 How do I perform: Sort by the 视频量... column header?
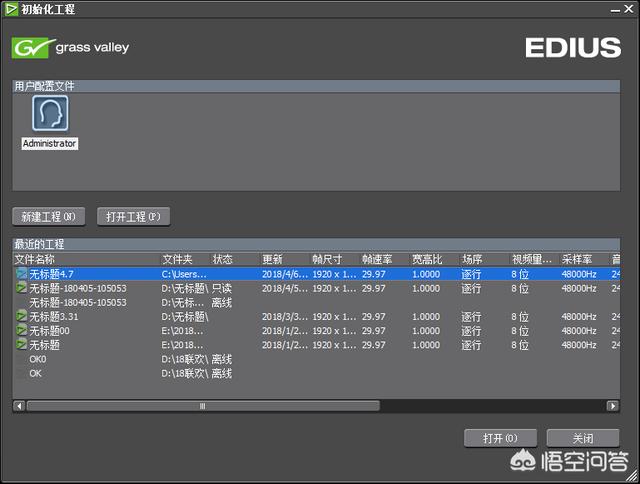tap(535, 259)
